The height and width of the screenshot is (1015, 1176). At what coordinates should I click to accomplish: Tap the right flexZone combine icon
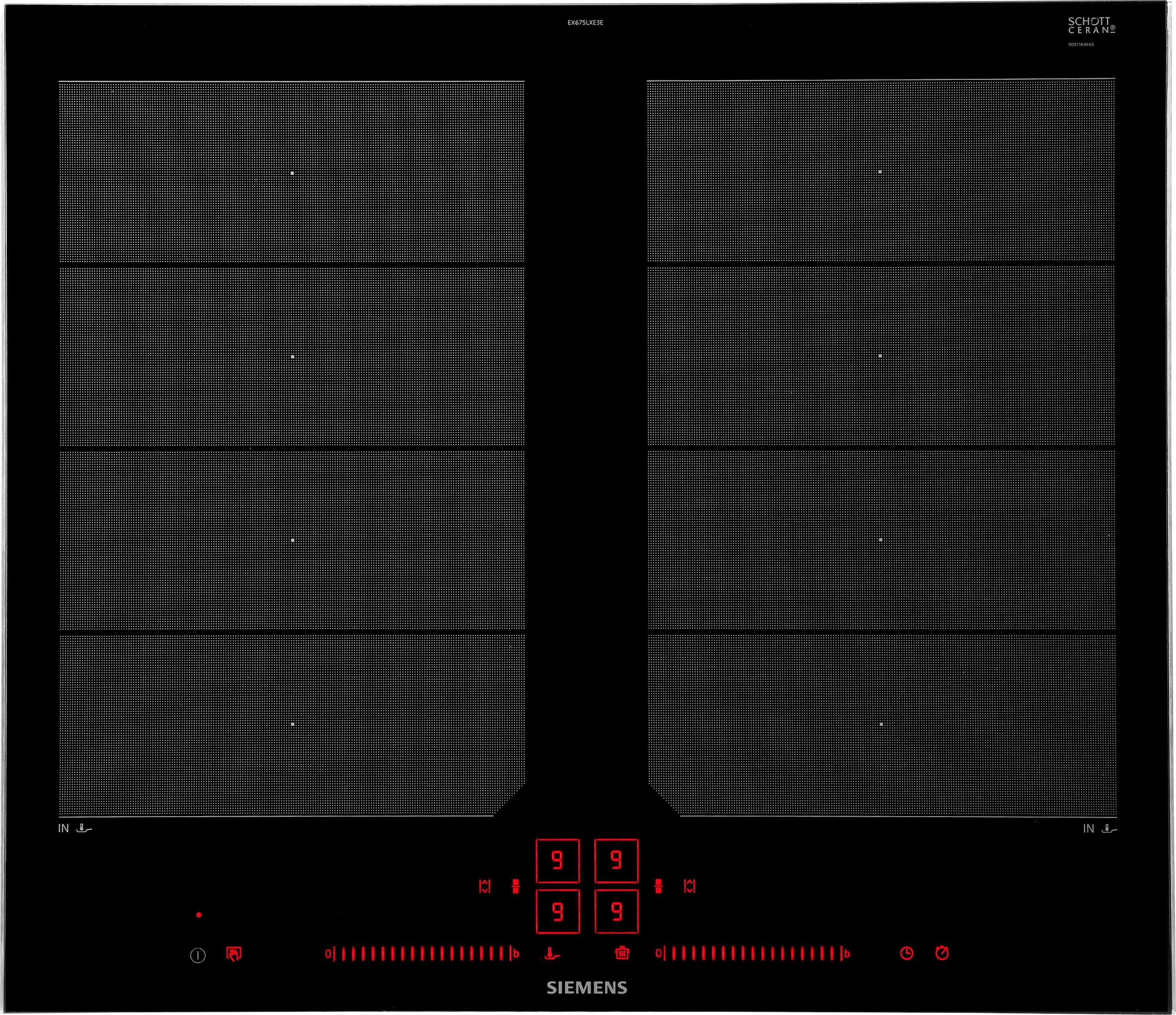pos(659,886)
